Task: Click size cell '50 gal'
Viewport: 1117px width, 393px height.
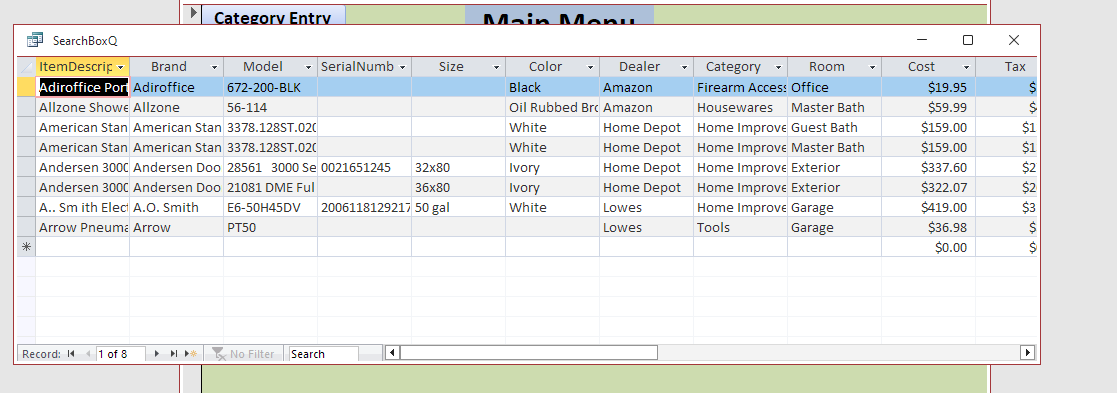Action: pyautogui.click(x=458, y=207)
